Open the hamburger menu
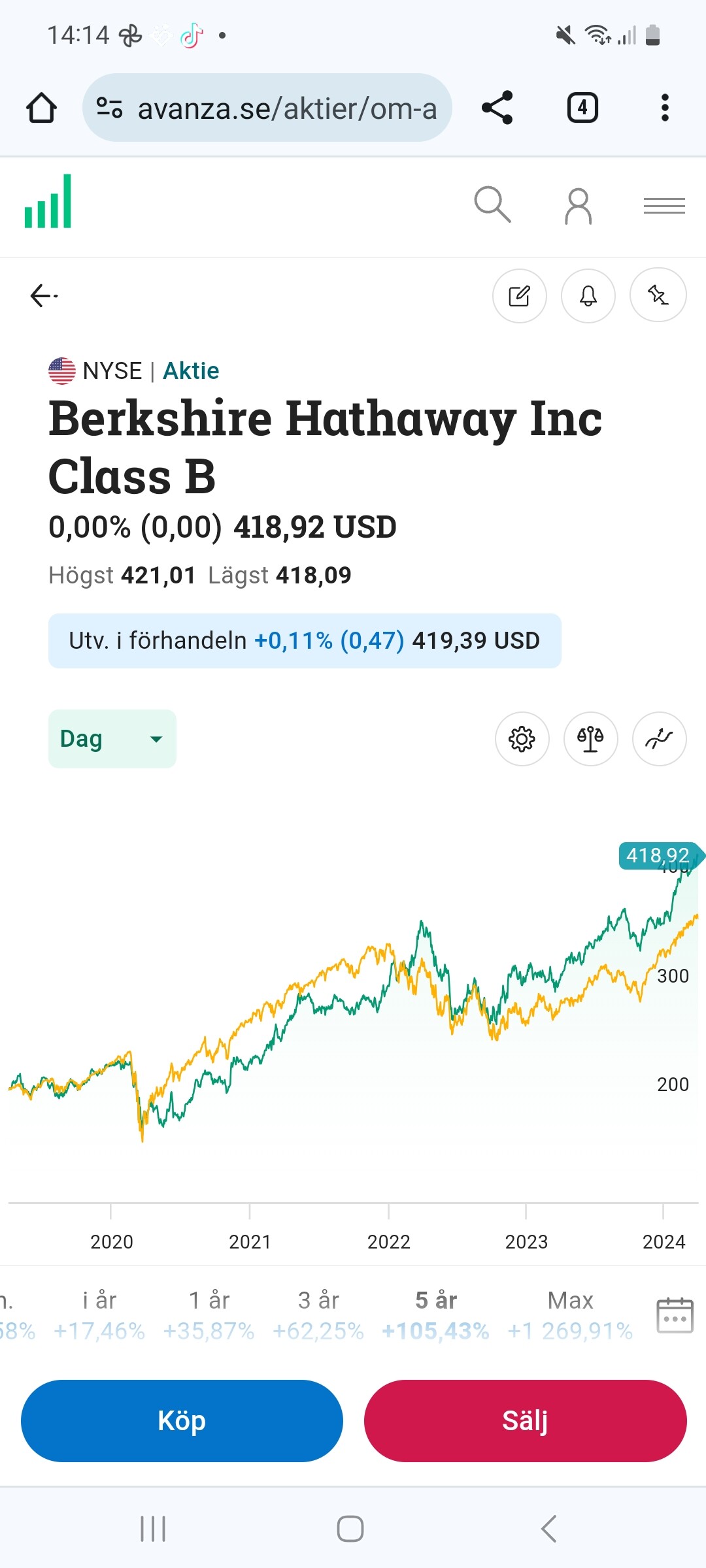The height and width of the screenshot is (1568, 706). tap(664, 206)
